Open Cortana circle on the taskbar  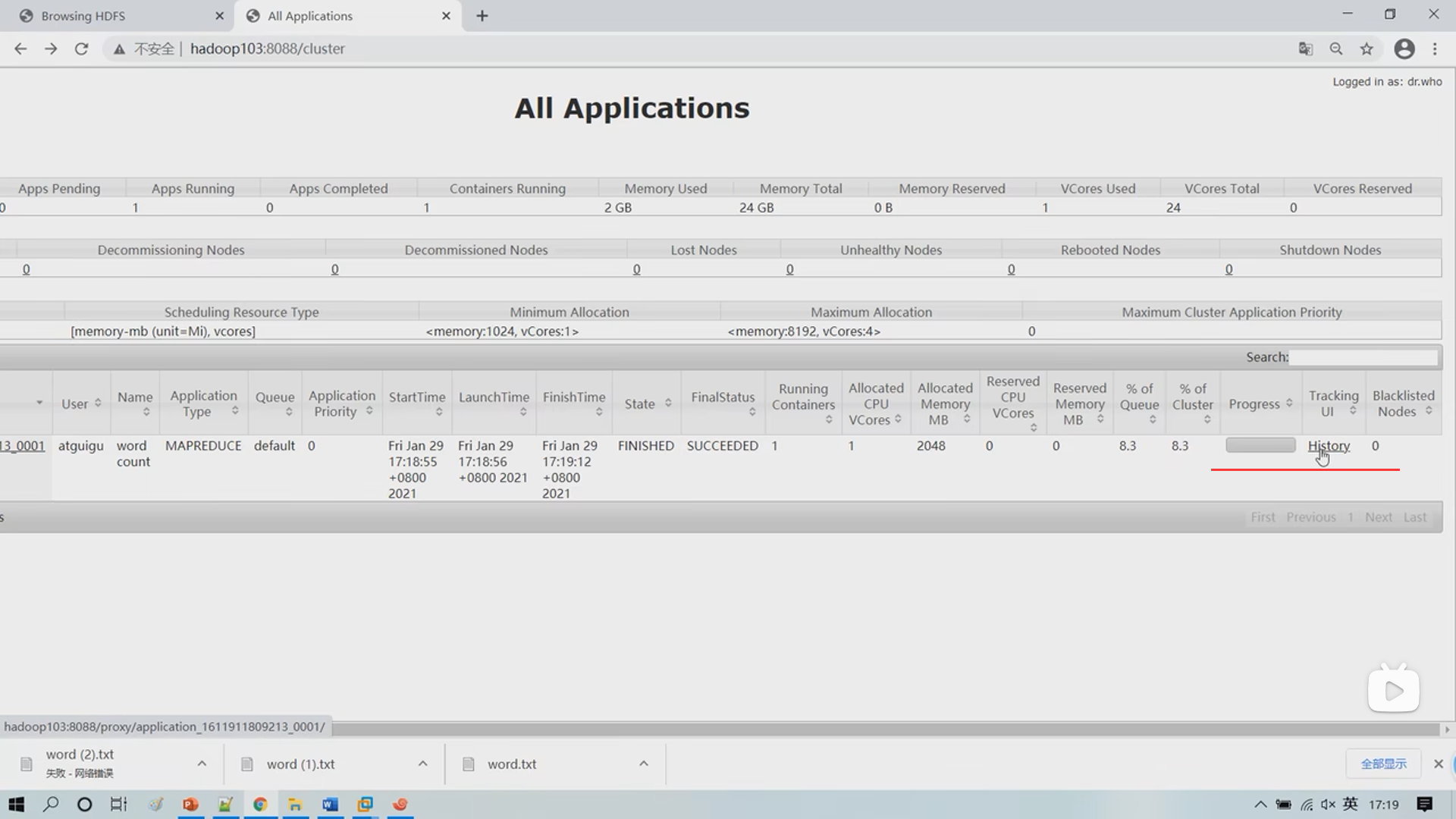click(85, 805)
